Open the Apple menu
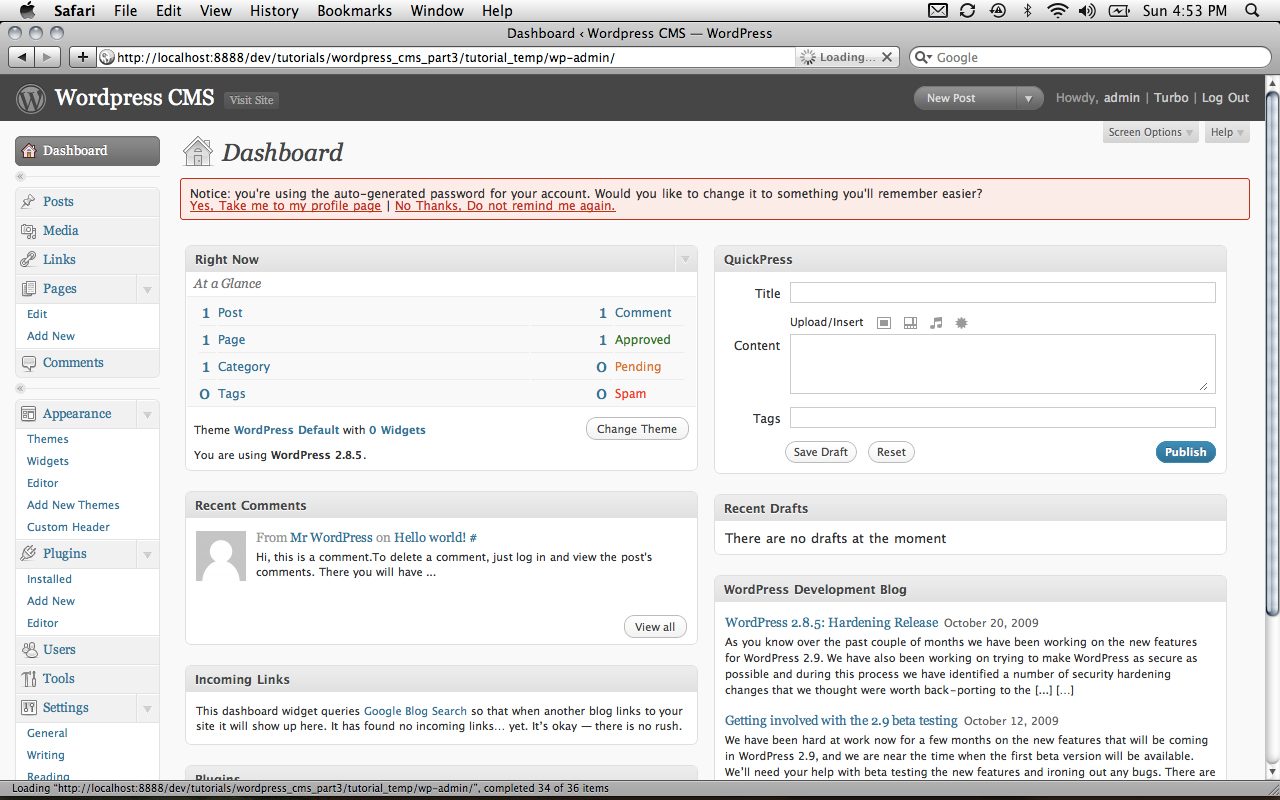Viewport: 1280px width, 800px height. [27, 11]
